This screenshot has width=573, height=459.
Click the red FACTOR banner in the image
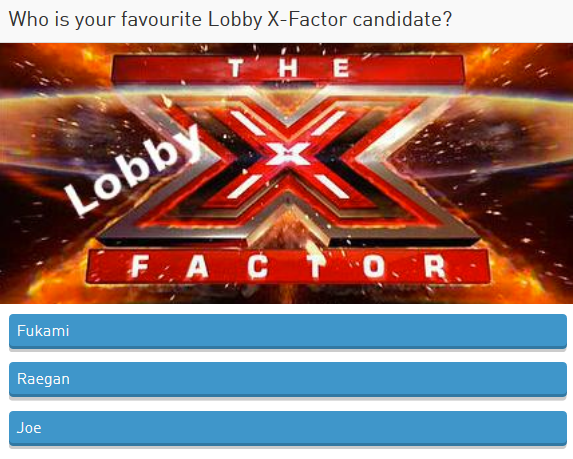[288, 267]
